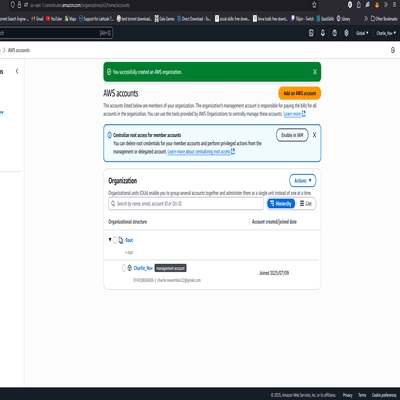The height and width of the screenshot is (400, 400).
Task: Open the browser hamburger menu
Action: pyautogui.click(x=394, y=5)
